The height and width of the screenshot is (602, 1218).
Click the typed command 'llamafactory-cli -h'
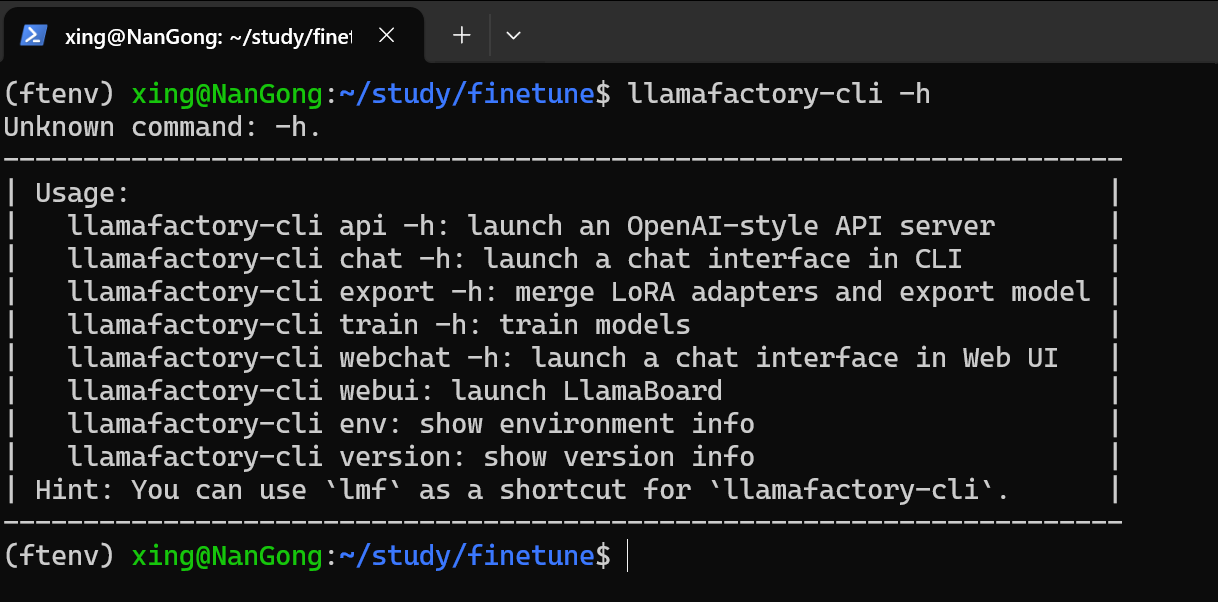(779, 95)
